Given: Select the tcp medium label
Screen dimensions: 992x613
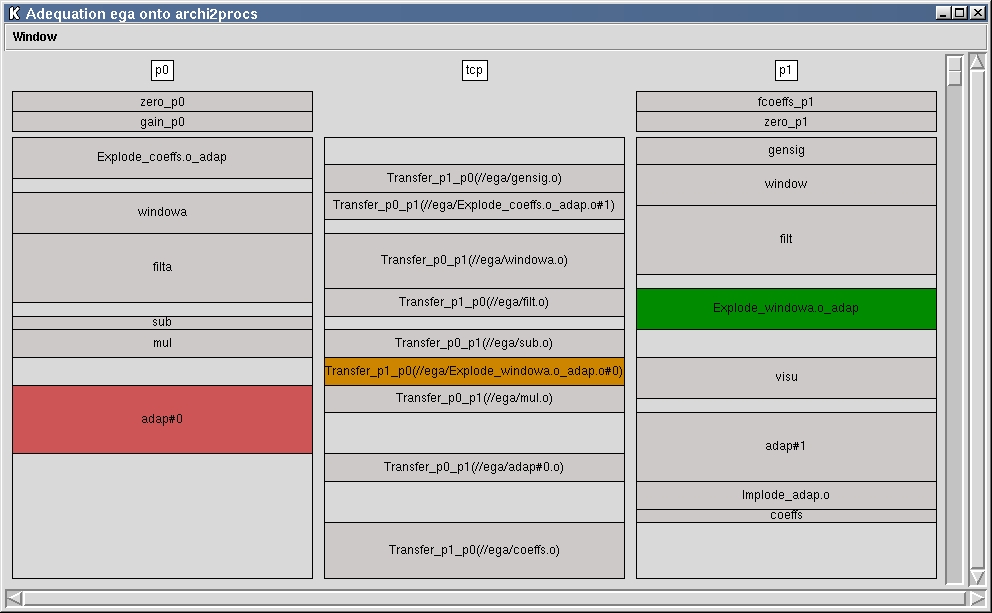Looking at the screenshot, I should 474,70.
